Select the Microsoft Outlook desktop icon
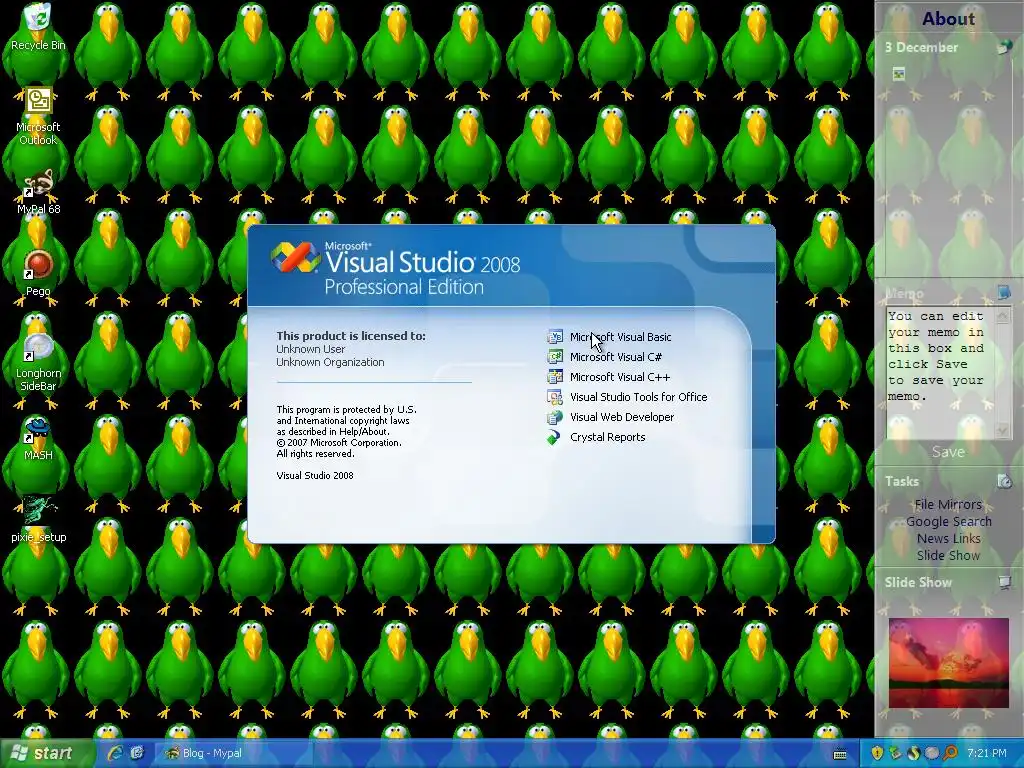Image resolution: width=1024 pixels, height=768 pixels. click(x=38, y=116)
